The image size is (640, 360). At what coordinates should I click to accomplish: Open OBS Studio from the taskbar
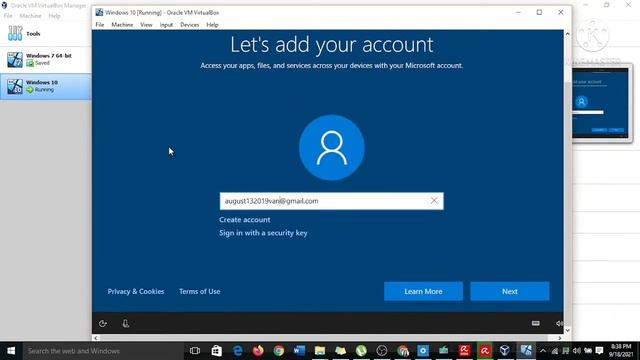pyautogui.click(x=382, y=351)
